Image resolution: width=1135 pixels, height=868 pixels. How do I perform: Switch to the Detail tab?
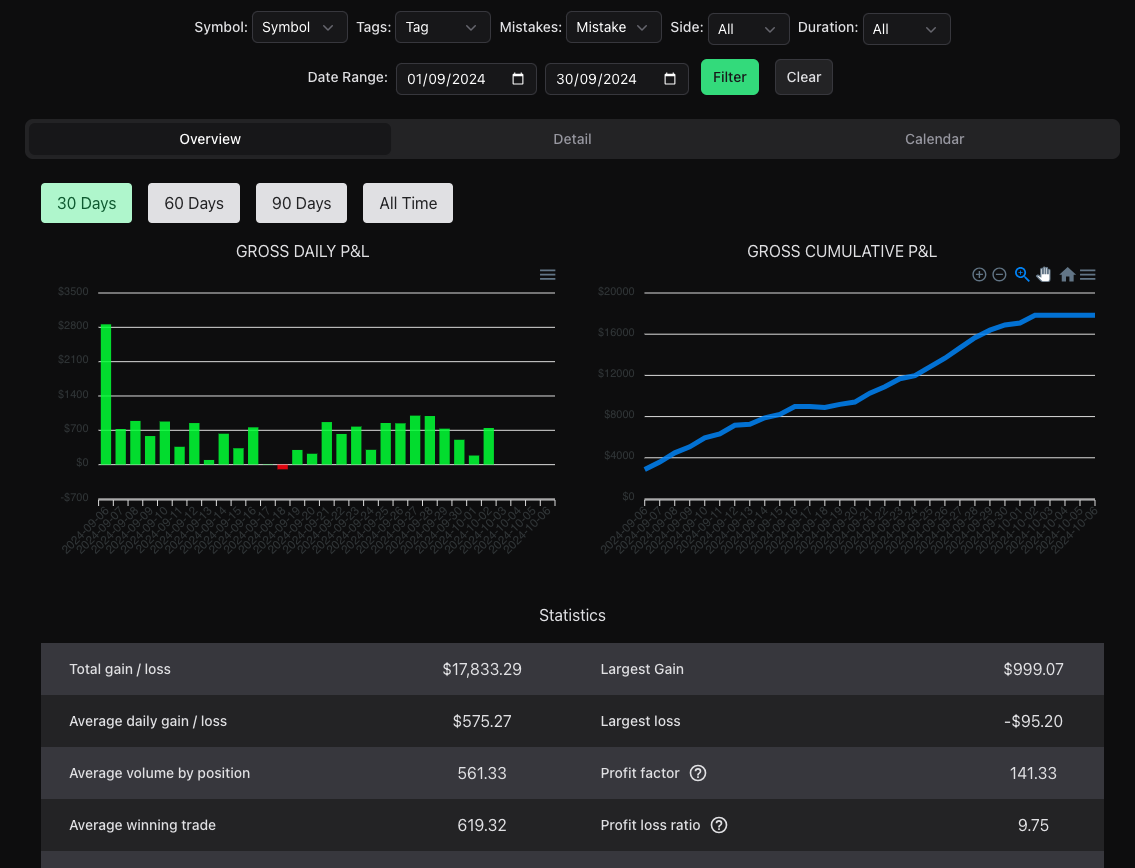point(572,139)
